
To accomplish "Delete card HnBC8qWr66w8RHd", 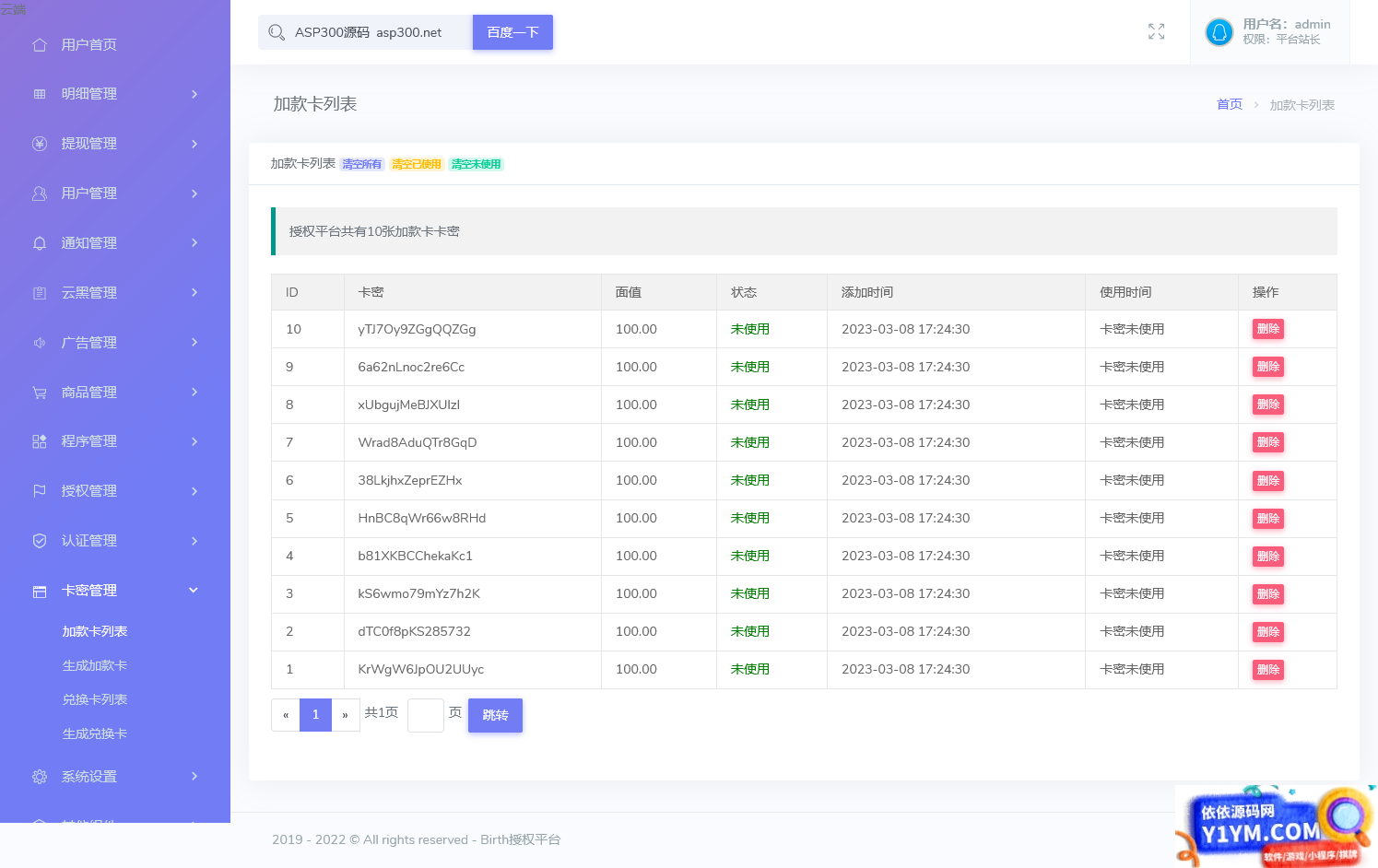I will 1268,519.
